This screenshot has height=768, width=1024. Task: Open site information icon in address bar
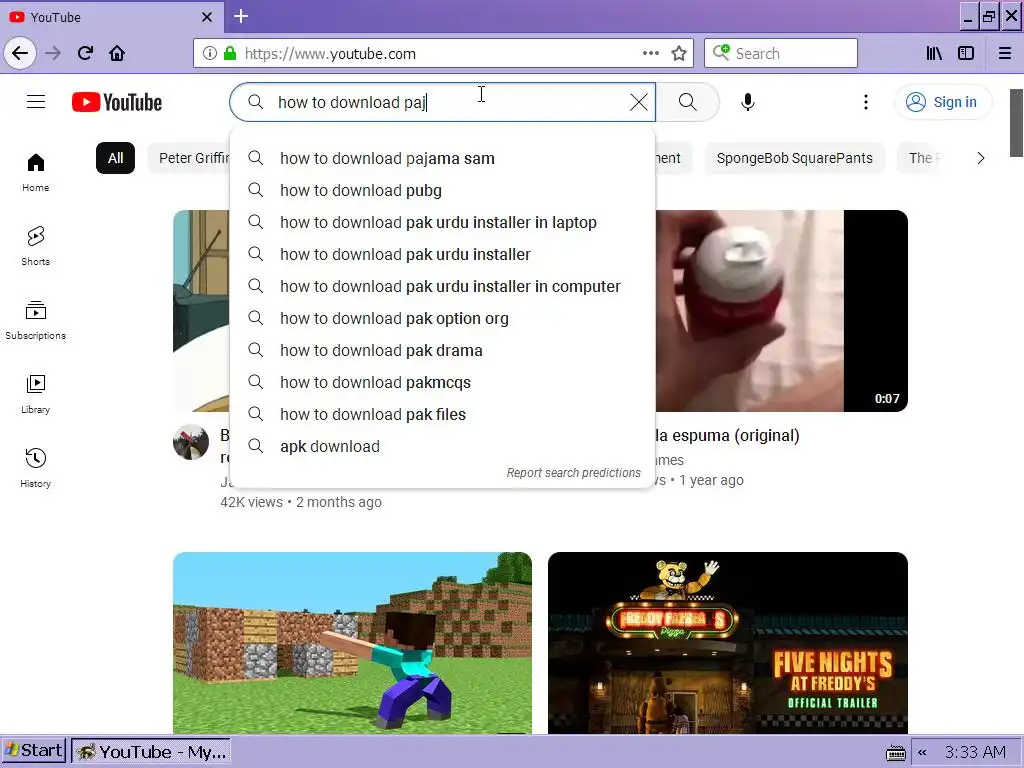[210, 53]
